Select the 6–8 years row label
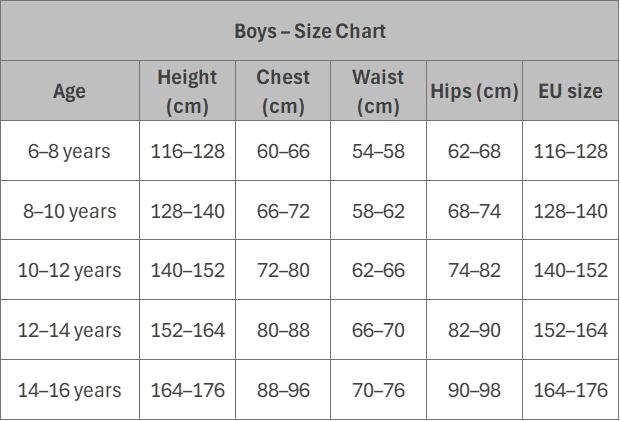This screenshot has height=421, width=620. click(69, 151)
